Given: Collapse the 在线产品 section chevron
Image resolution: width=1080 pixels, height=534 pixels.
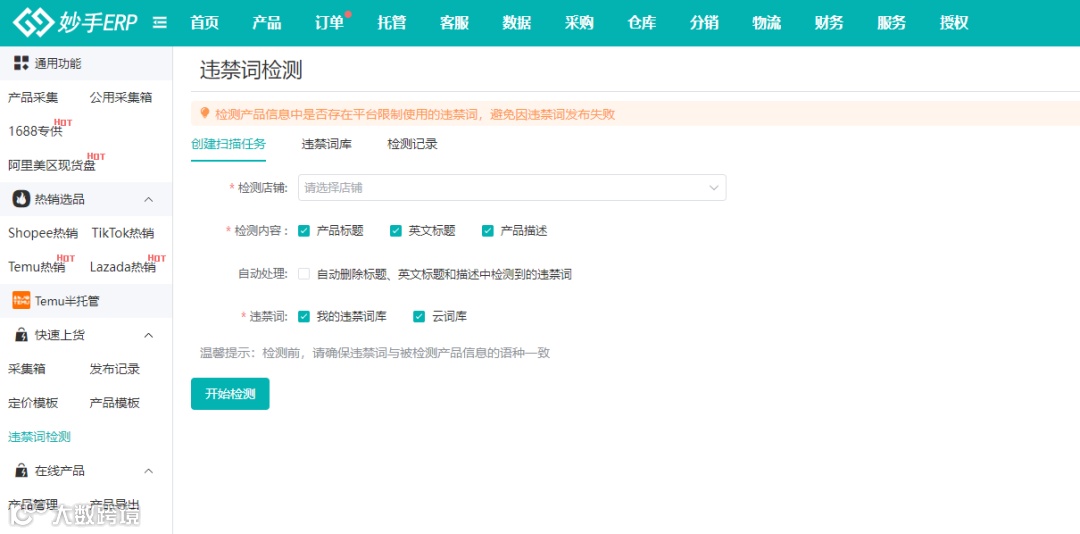Looking at the screenshot, I should pos(148,471).
